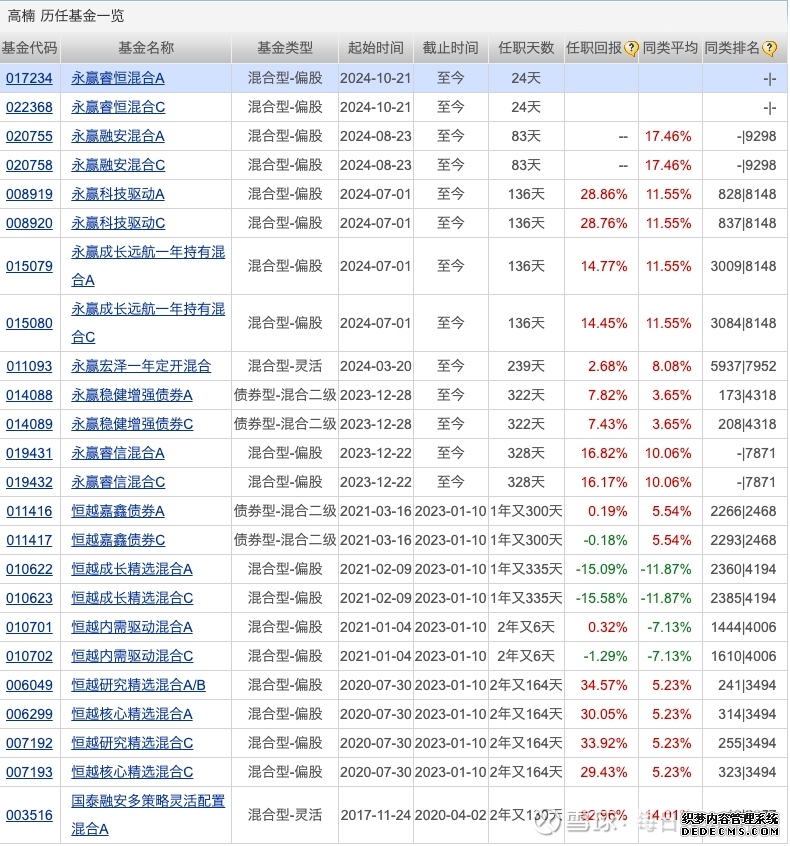This screenshot has width=790, height=846.
Task: Click the 同类平均 column header
Action: click(670, 49)
